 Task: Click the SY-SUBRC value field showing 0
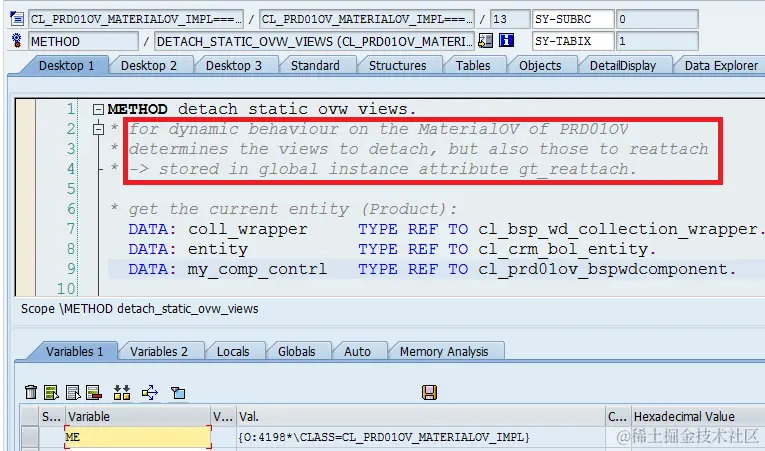click(x=657, y=19)
